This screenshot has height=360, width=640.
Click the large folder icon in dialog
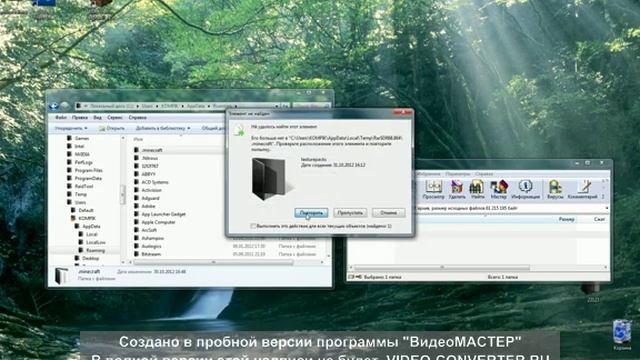coord(270,178)
